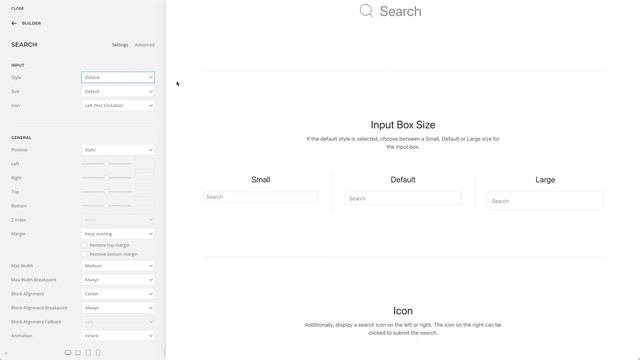Open the Icon position dropdown
The height and width of the screenshot is (360, 640).
coord(118,105)
